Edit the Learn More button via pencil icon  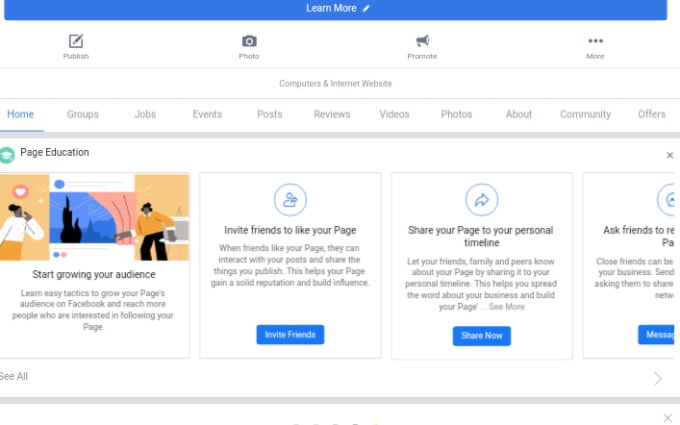[366, 8]
